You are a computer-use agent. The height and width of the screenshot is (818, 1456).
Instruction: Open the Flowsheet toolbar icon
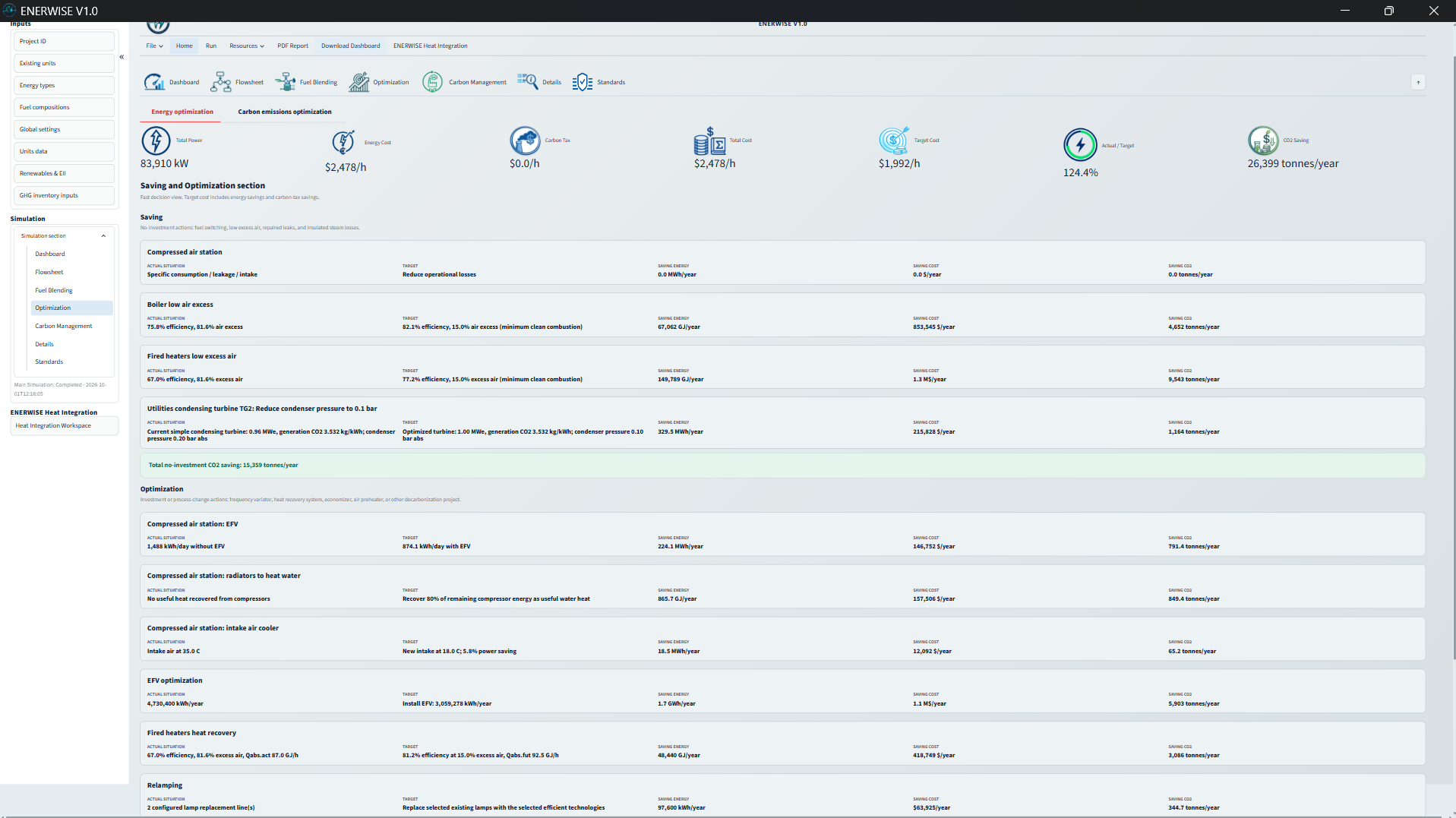[220, 82]
